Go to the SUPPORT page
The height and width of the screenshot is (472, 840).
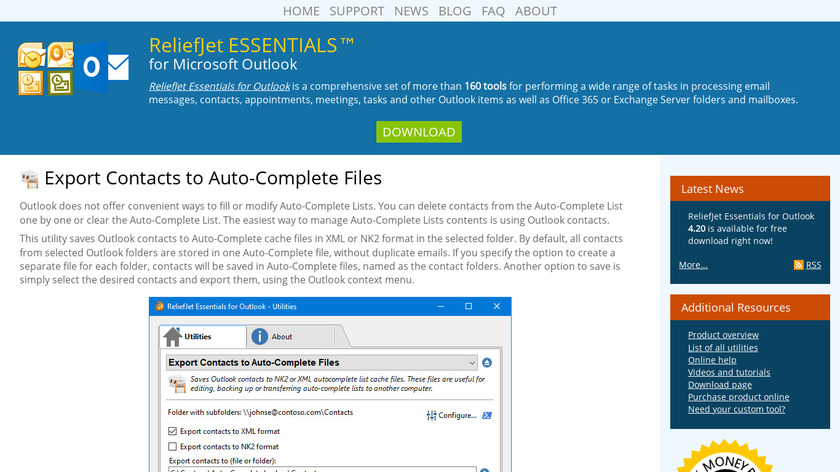point(357,11)
